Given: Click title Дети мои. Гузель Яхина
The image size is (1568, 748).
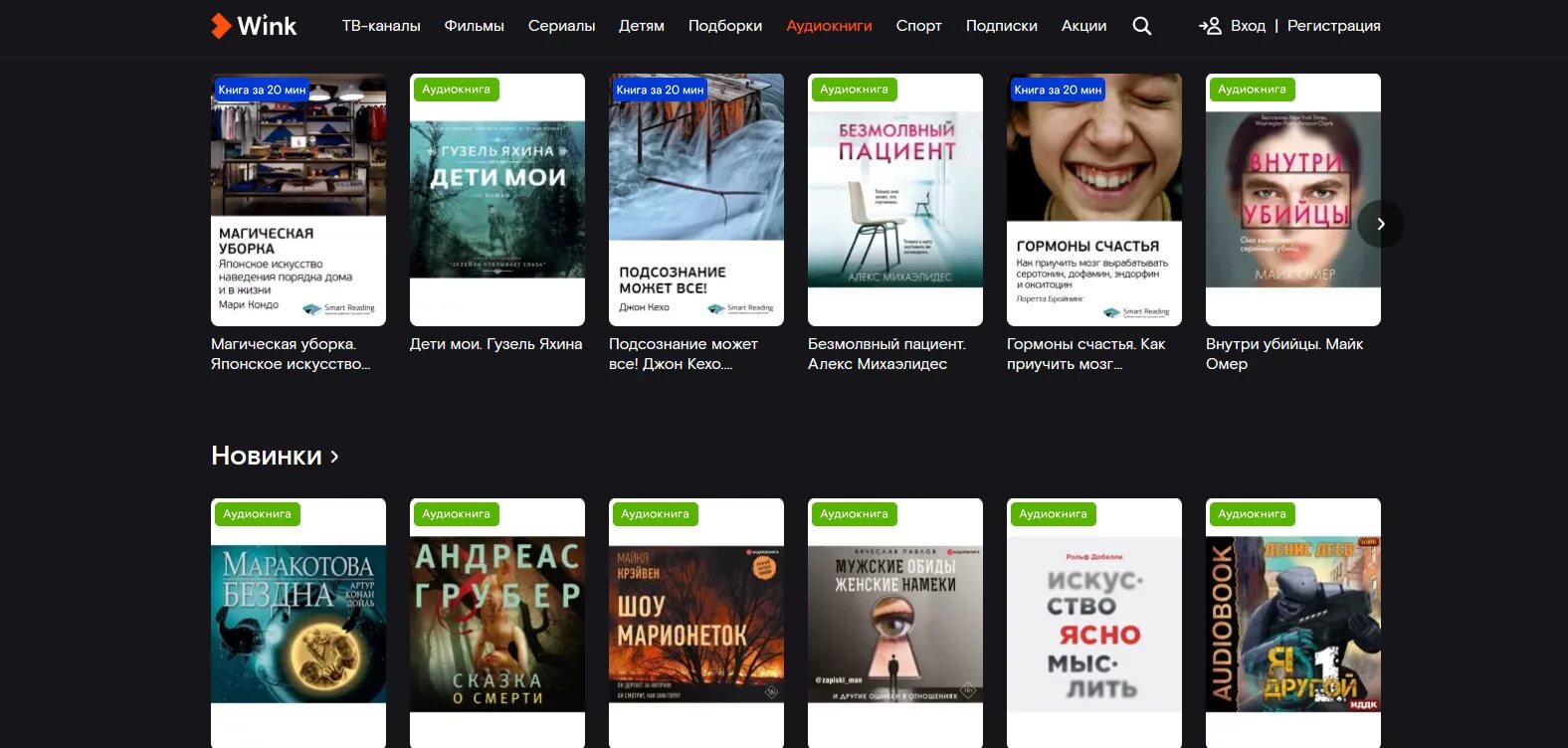Looking at the screenshot, I should [496, 344].
